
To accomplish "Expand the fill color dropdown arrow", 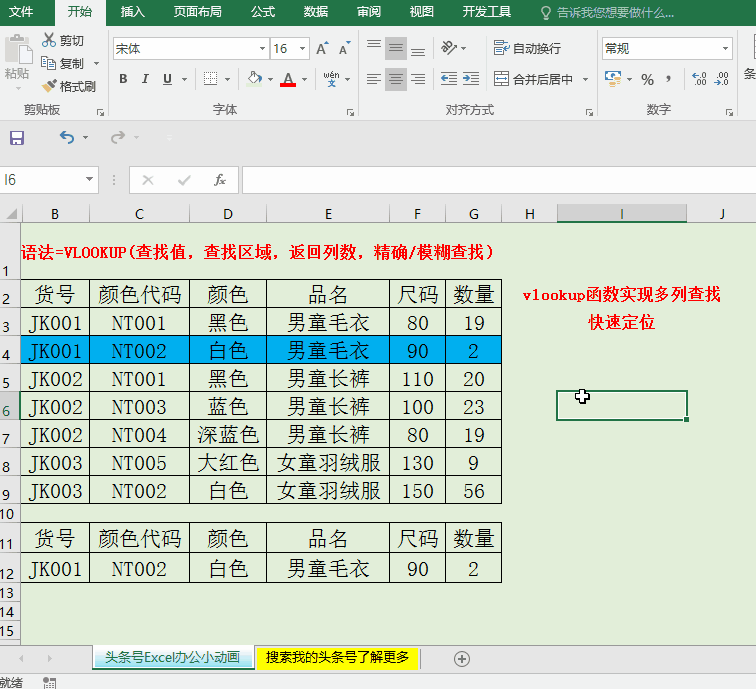I will click(270, 79).
